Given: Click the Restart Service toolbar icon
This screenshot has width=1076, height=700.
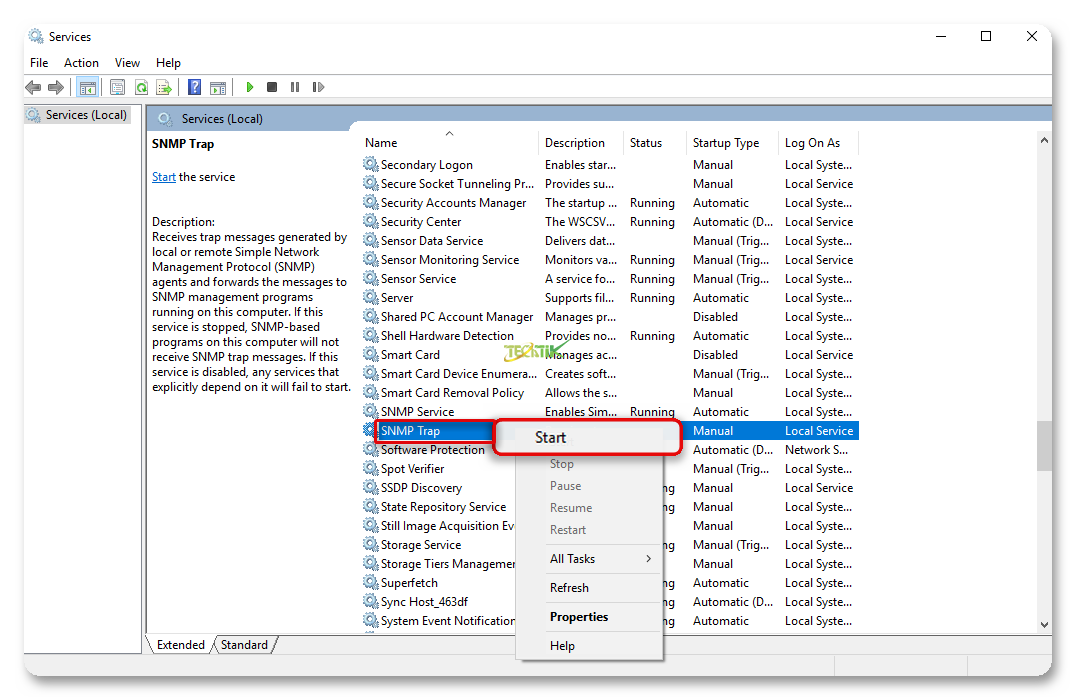Looking at the screenshot, I should pyautogui.click(x=318, y=88).
